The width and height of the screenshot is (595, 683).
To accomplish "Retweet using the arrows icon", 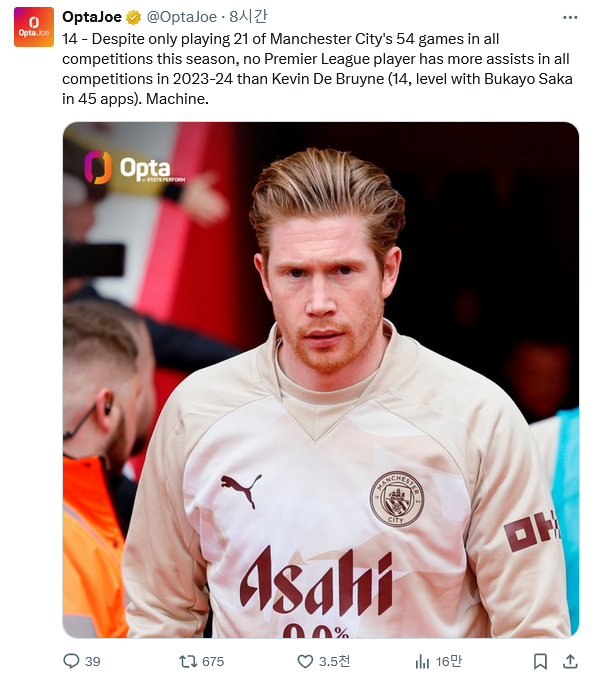I will (x=188, y=661).
